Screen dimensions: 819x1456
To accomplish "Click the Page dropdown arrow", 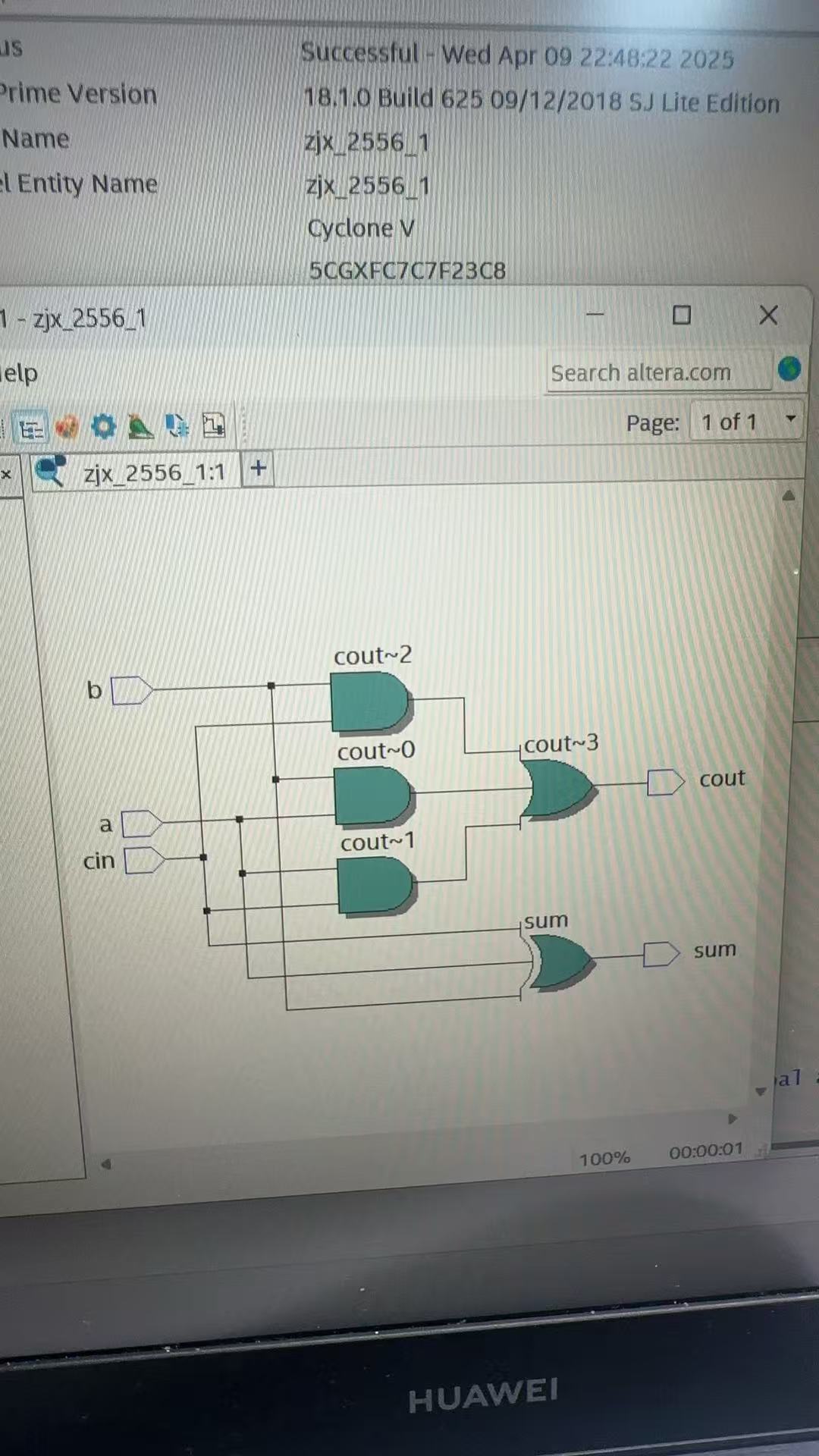I will (791, 419).
